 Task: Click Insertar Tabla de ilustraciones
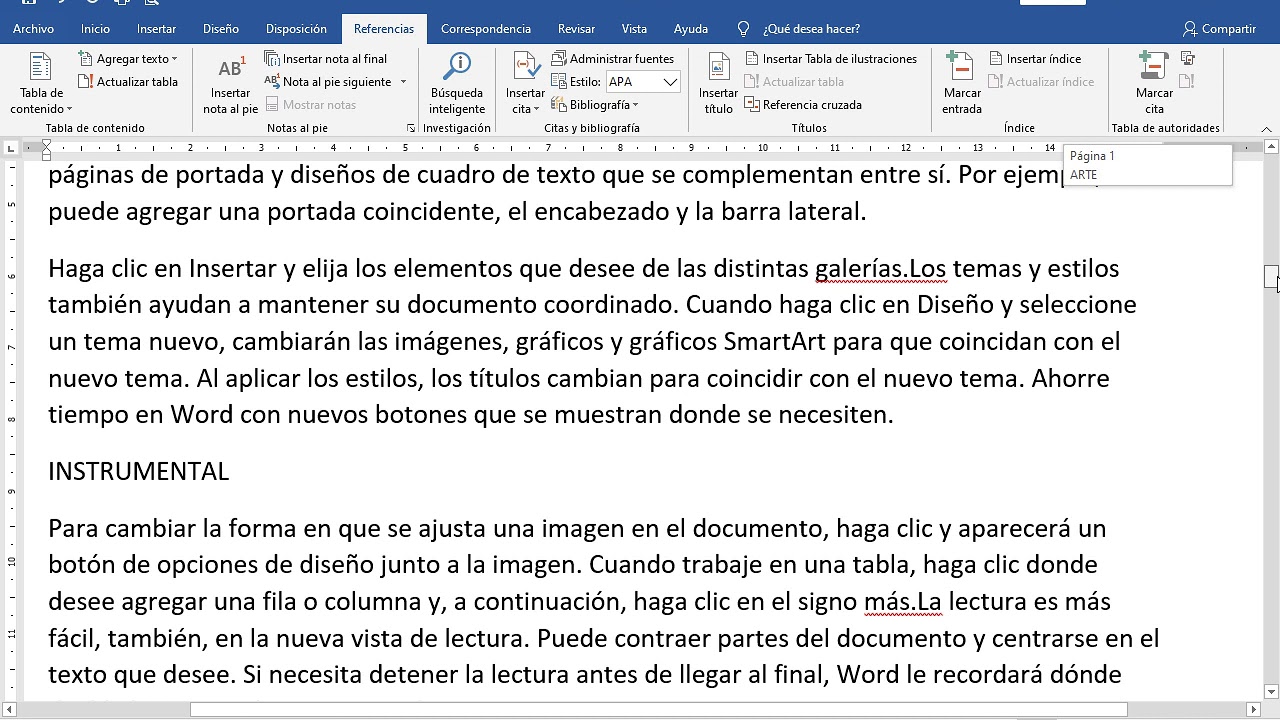pos(830,59)
